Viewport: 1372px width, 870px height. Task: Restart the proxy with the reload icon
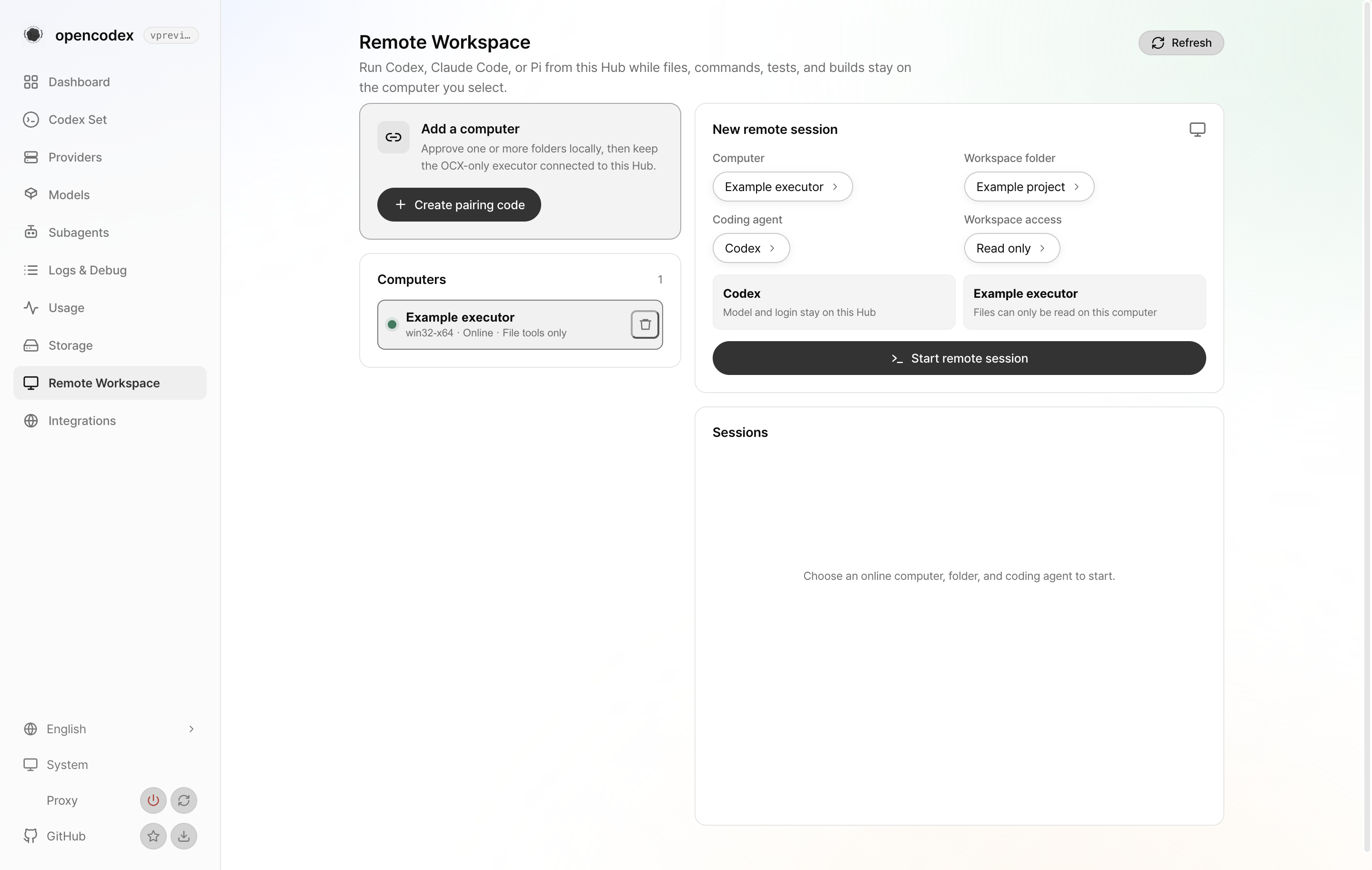coord(183,800)
